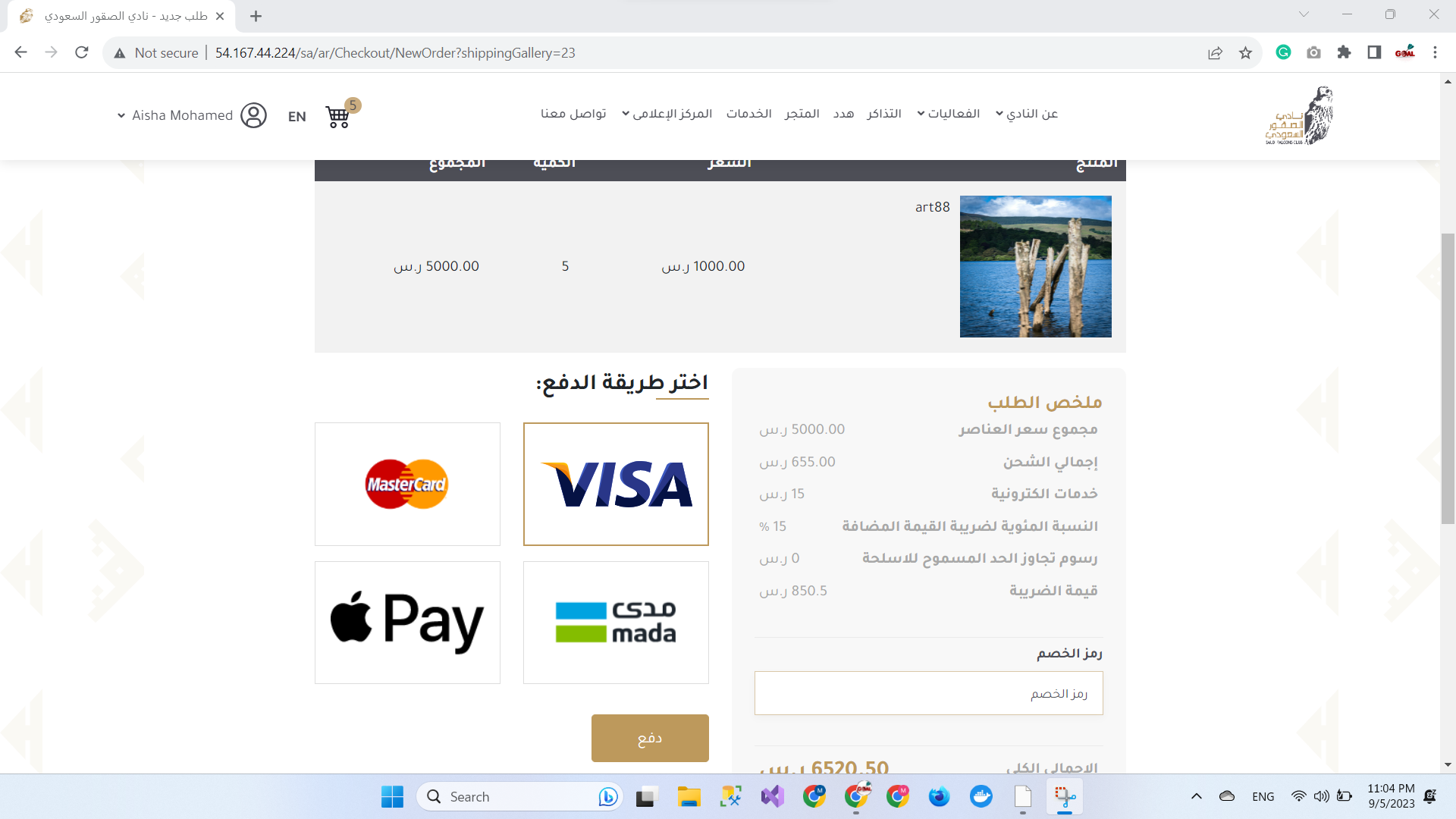
Task: Close the current browser tab
Action: pyautogui.click(x=220, y=16)
